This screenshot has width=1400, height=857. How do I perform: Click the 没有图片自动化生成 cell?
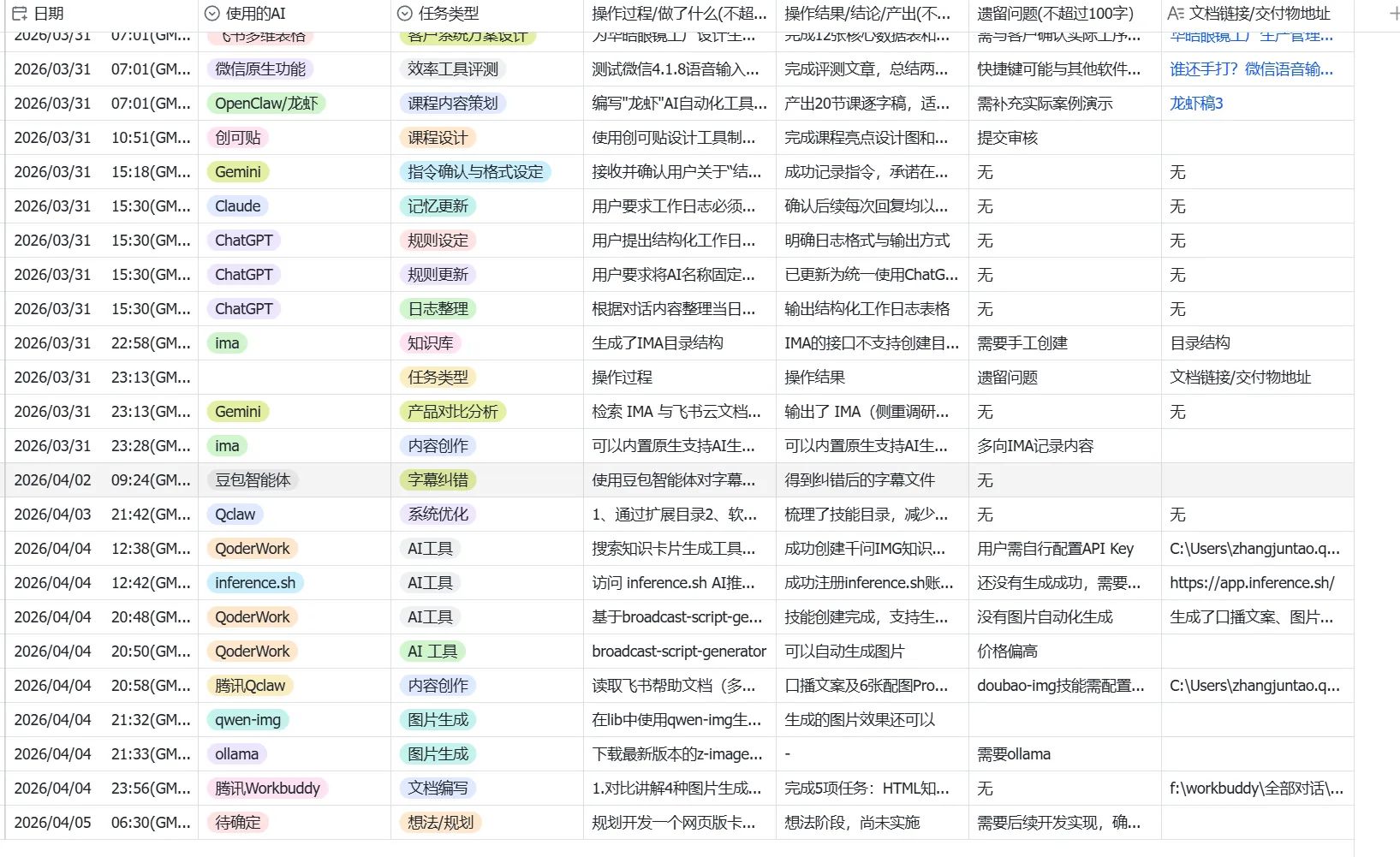coord(1065,617)
